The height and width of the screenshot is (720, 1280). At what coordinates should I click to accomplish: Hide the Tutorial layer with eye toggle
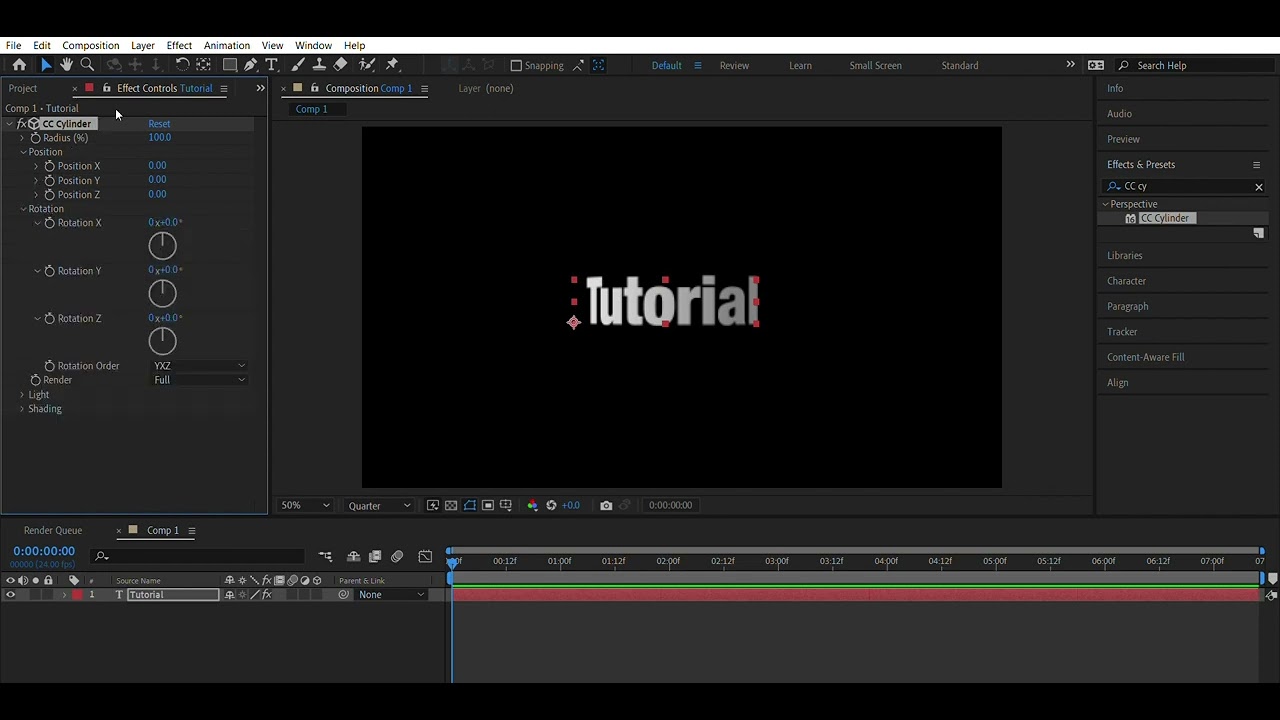point(11,595)
